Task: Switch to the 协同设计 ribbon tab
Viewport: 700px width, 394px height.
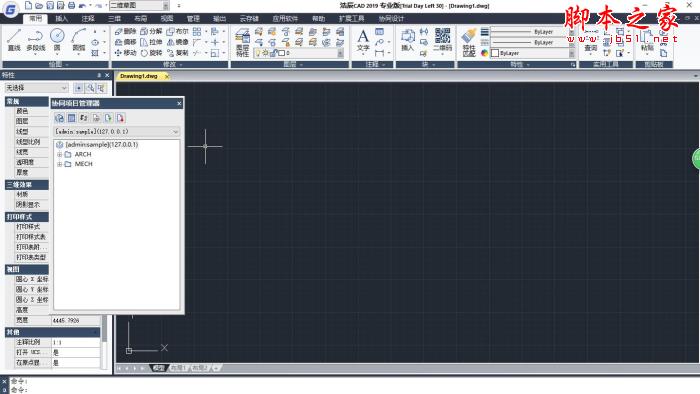Action: coord(391,18)
